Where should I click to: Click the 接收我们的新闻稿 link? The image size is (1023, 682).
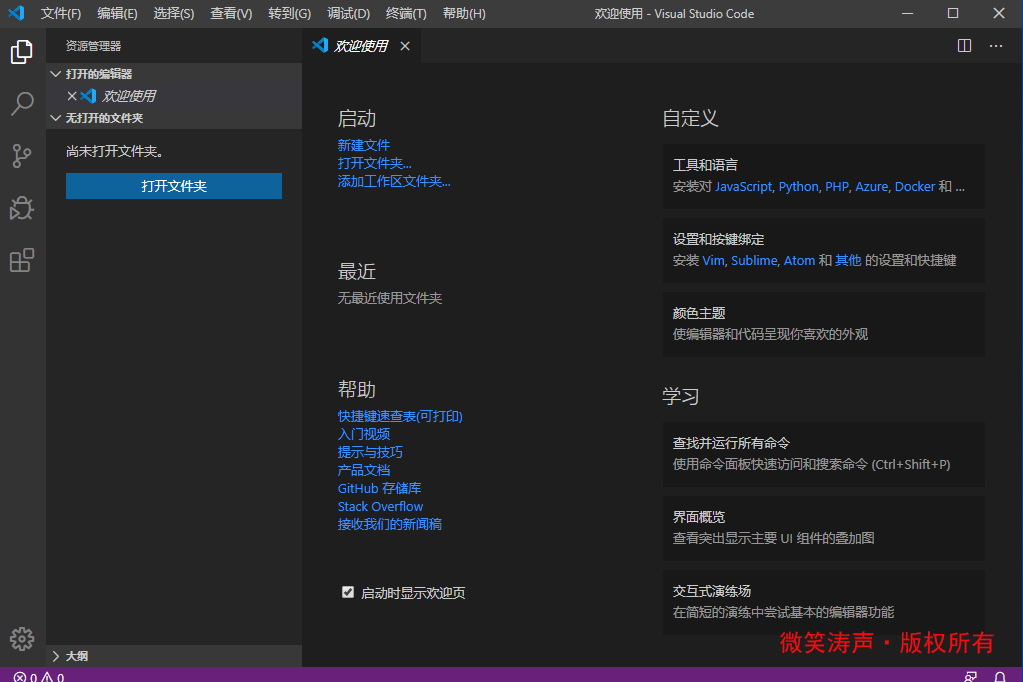pos(389,524)
